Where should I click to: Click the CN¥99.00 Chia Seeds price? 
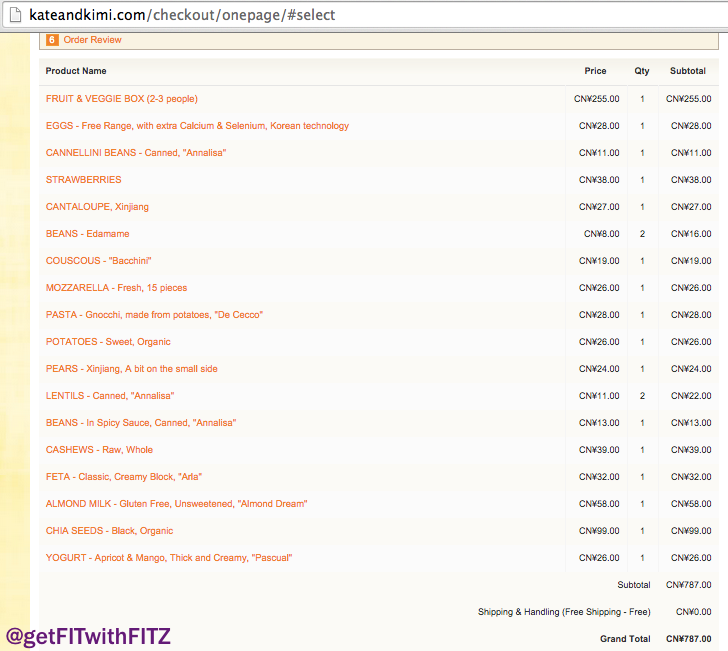pyautogui.click(x=599, y=531)
